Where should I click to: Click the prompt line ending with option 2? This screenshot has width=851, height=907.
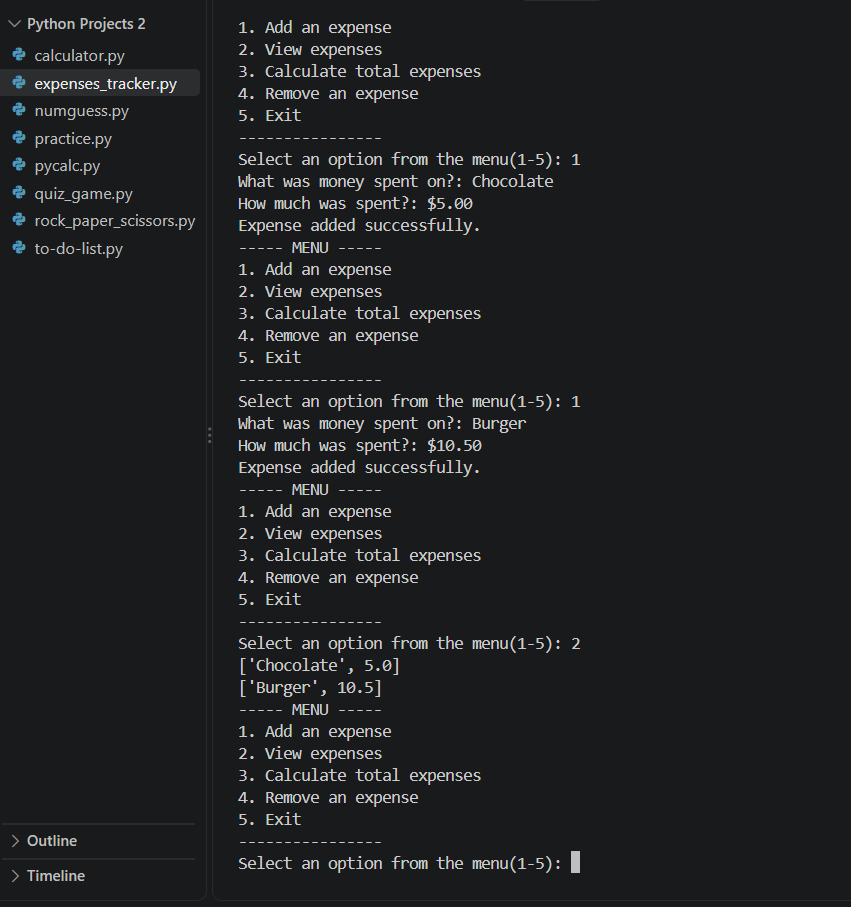[x=409, y=644]
